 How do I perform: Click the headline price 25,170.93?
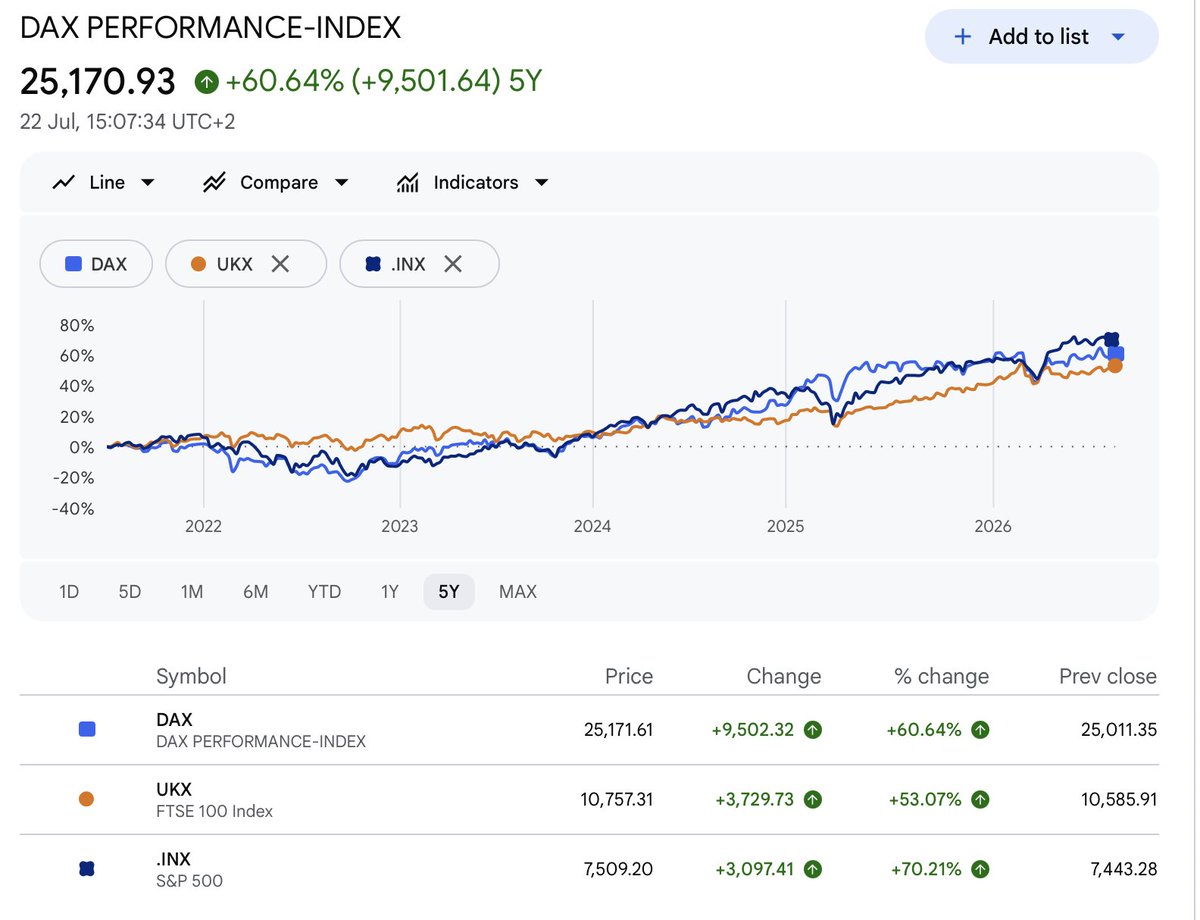[x=98, y=81]
